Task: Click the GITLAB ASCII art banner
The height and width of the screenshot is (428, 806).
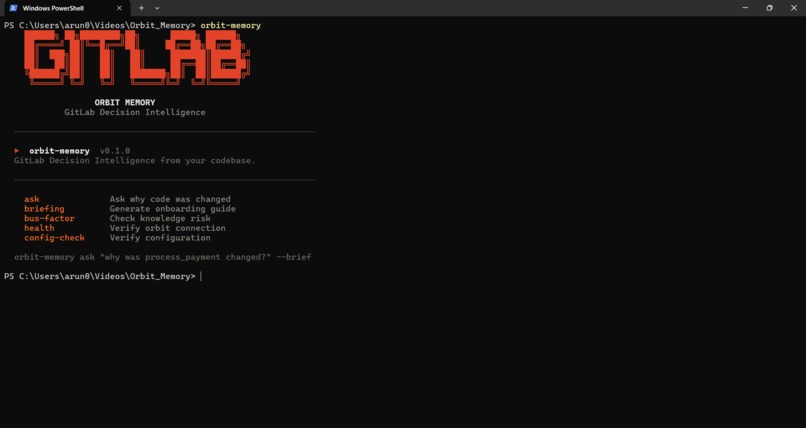Action: [x=137, y=57]
